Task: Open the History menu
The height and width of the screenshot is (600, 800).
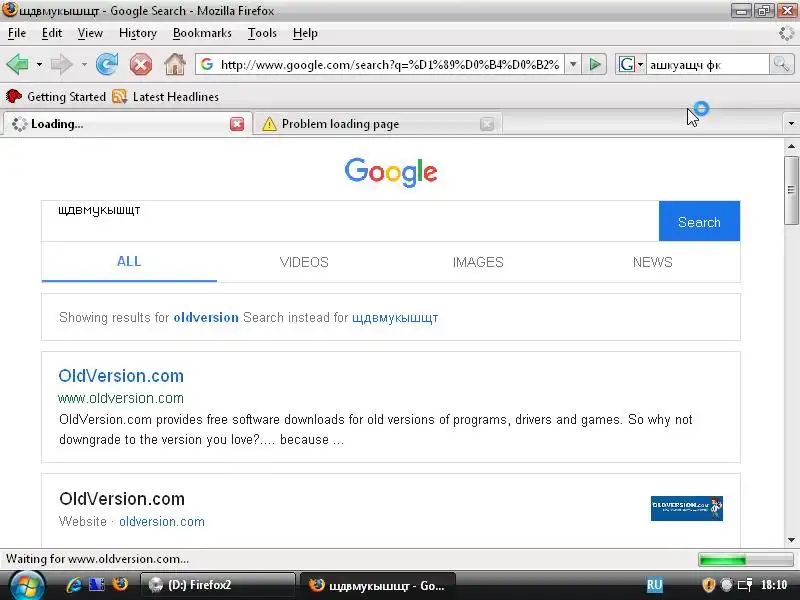Action: coord(138,33)
